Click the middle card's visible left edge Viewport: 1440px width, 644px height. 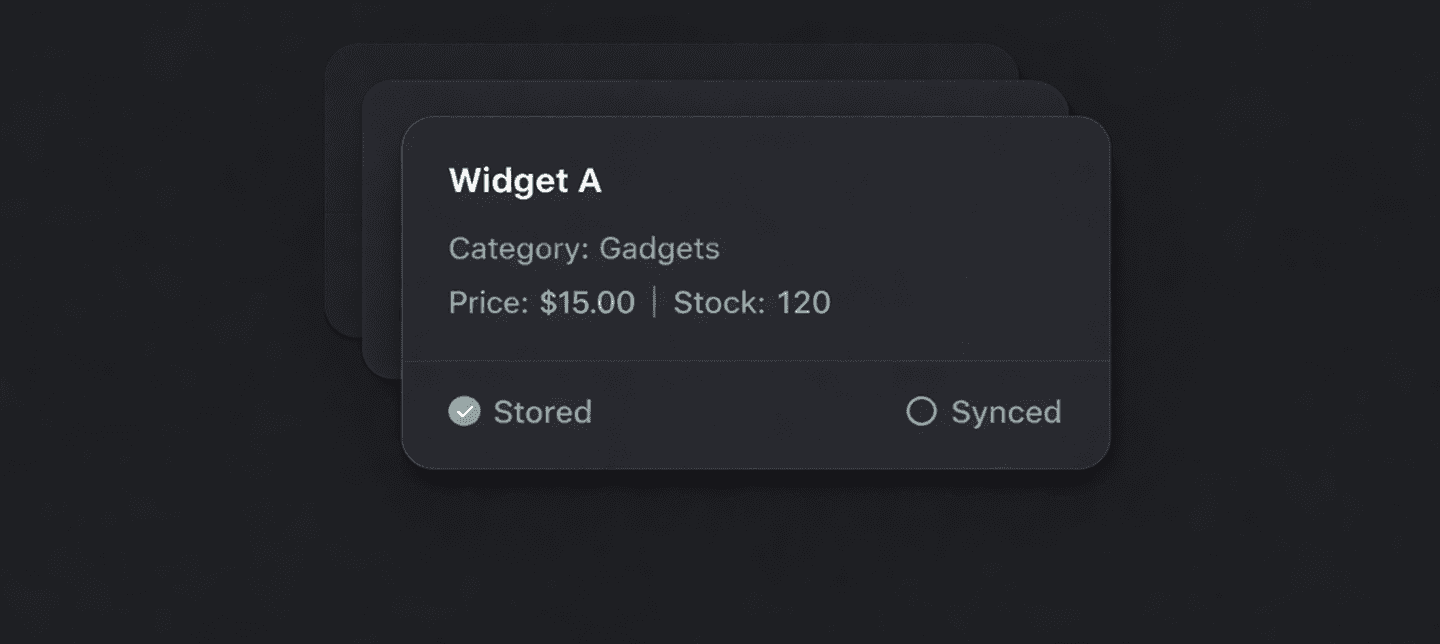(x=382, y=250)
